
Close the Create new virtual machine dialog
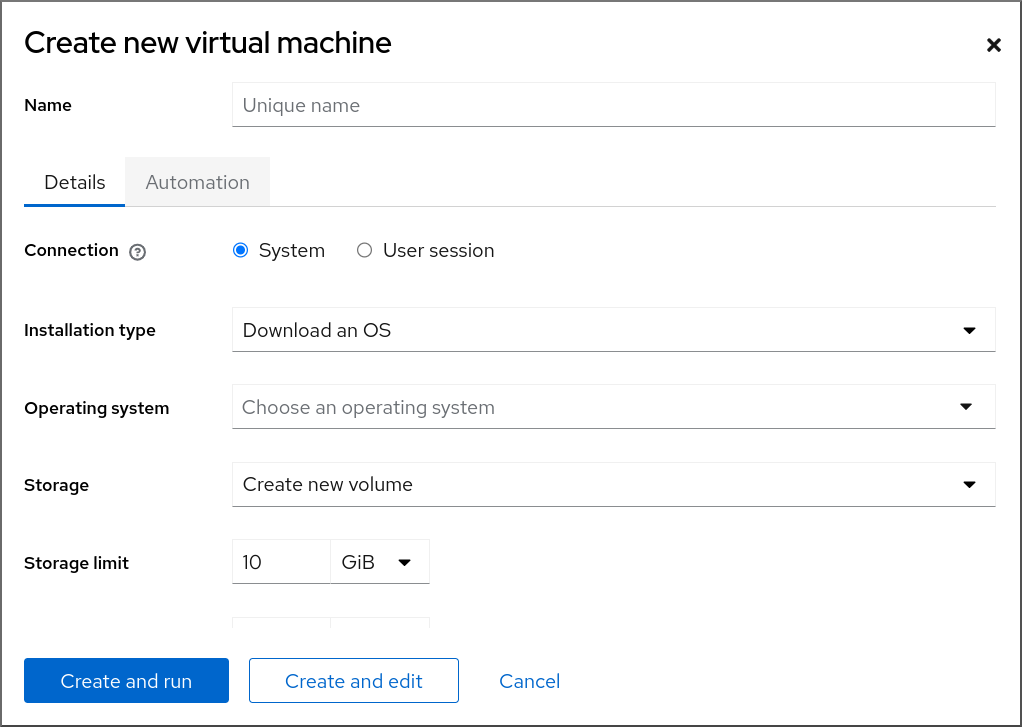coord(993,45)
